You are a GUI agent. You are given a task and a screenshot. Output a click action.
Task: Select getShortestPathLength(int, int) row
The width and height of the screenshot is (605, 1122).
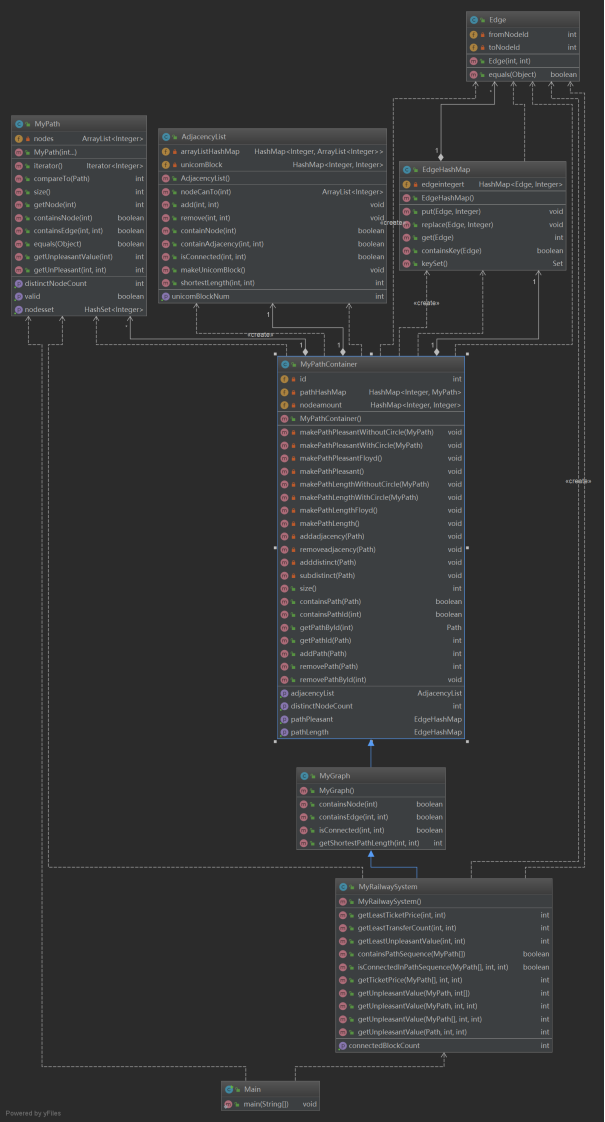point(371,844)
